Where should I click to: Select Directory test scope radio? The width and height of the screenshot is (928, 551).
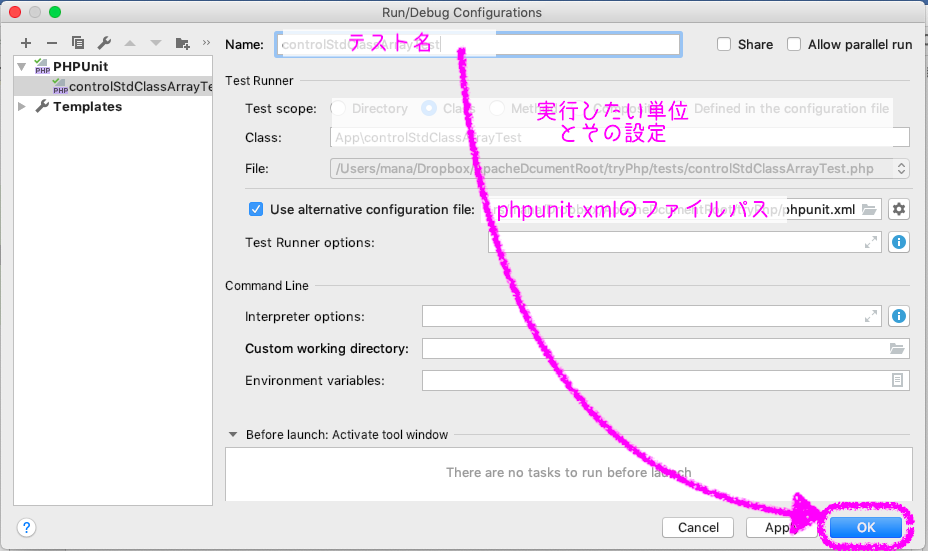point(338,108)
